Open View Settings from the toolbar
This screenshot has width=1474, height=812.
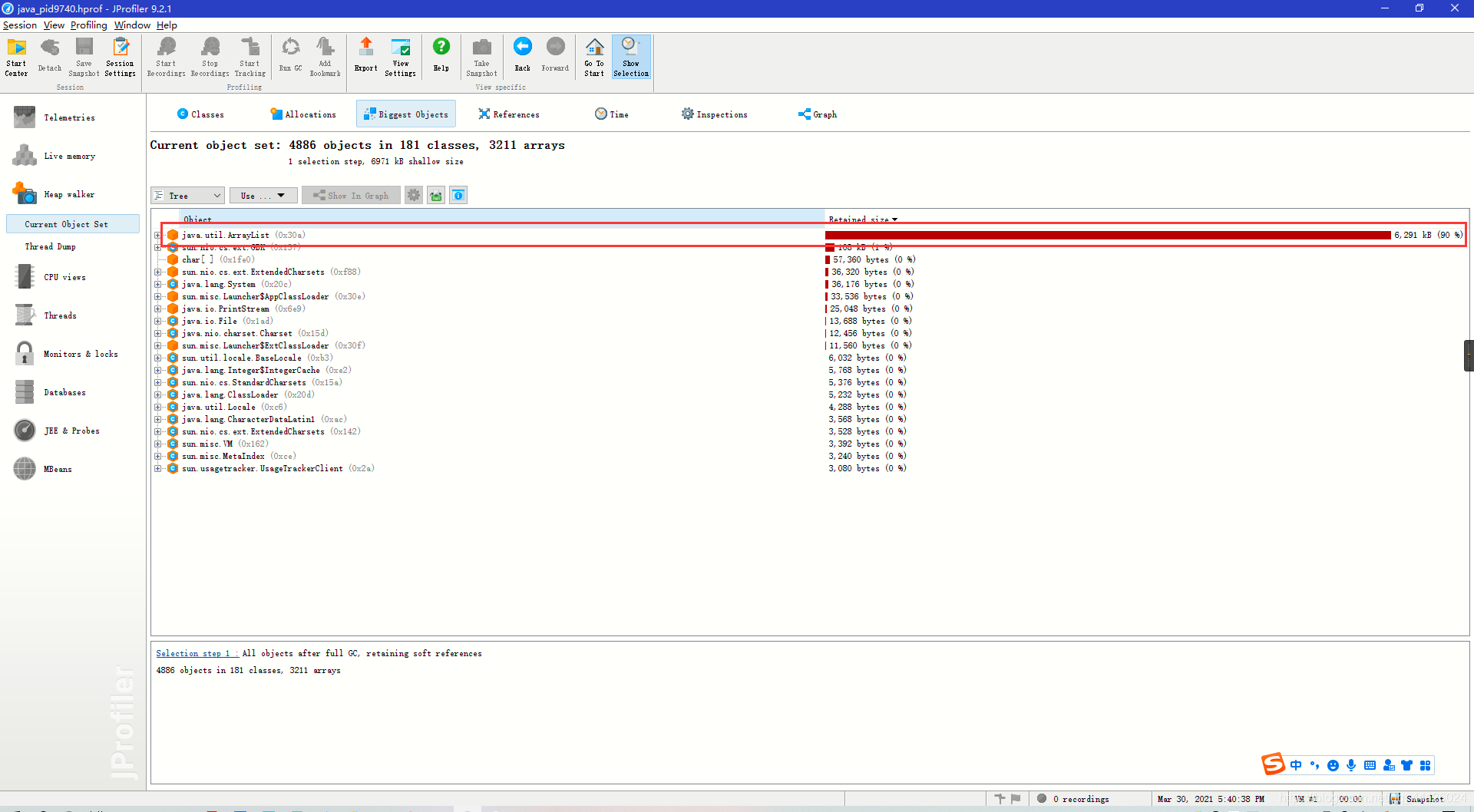(400, 57)
